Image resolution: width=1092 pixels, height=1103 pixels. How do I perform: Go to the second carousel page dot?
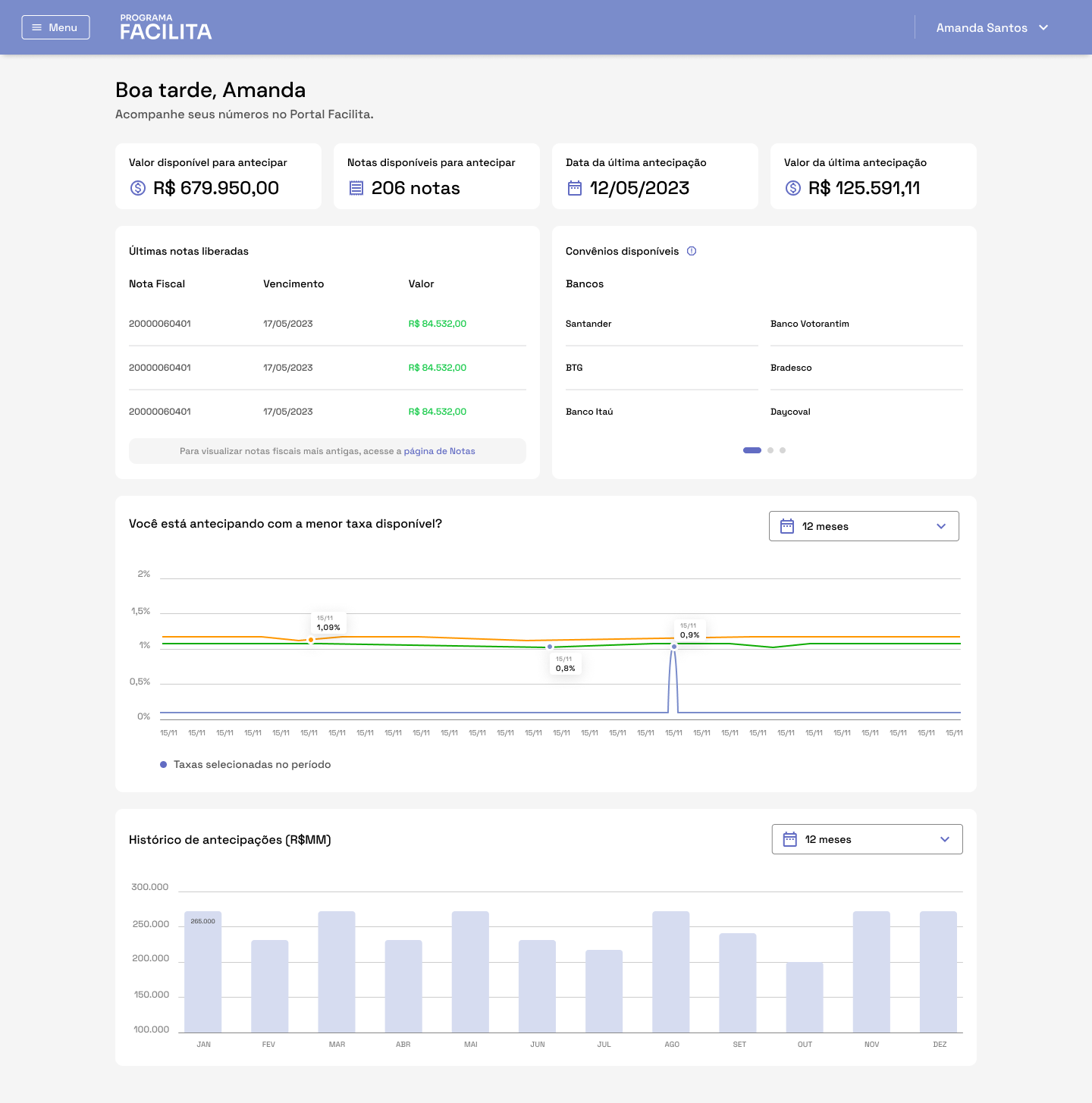point(770,450)
